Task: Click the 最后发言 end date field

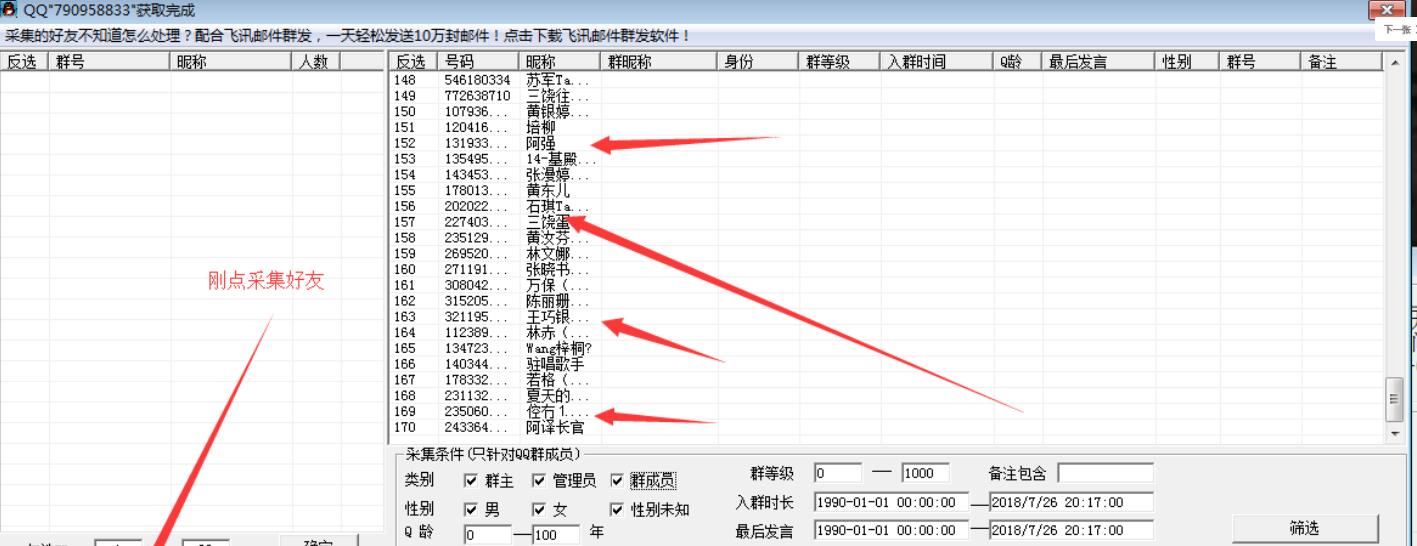Action: 1071,530
